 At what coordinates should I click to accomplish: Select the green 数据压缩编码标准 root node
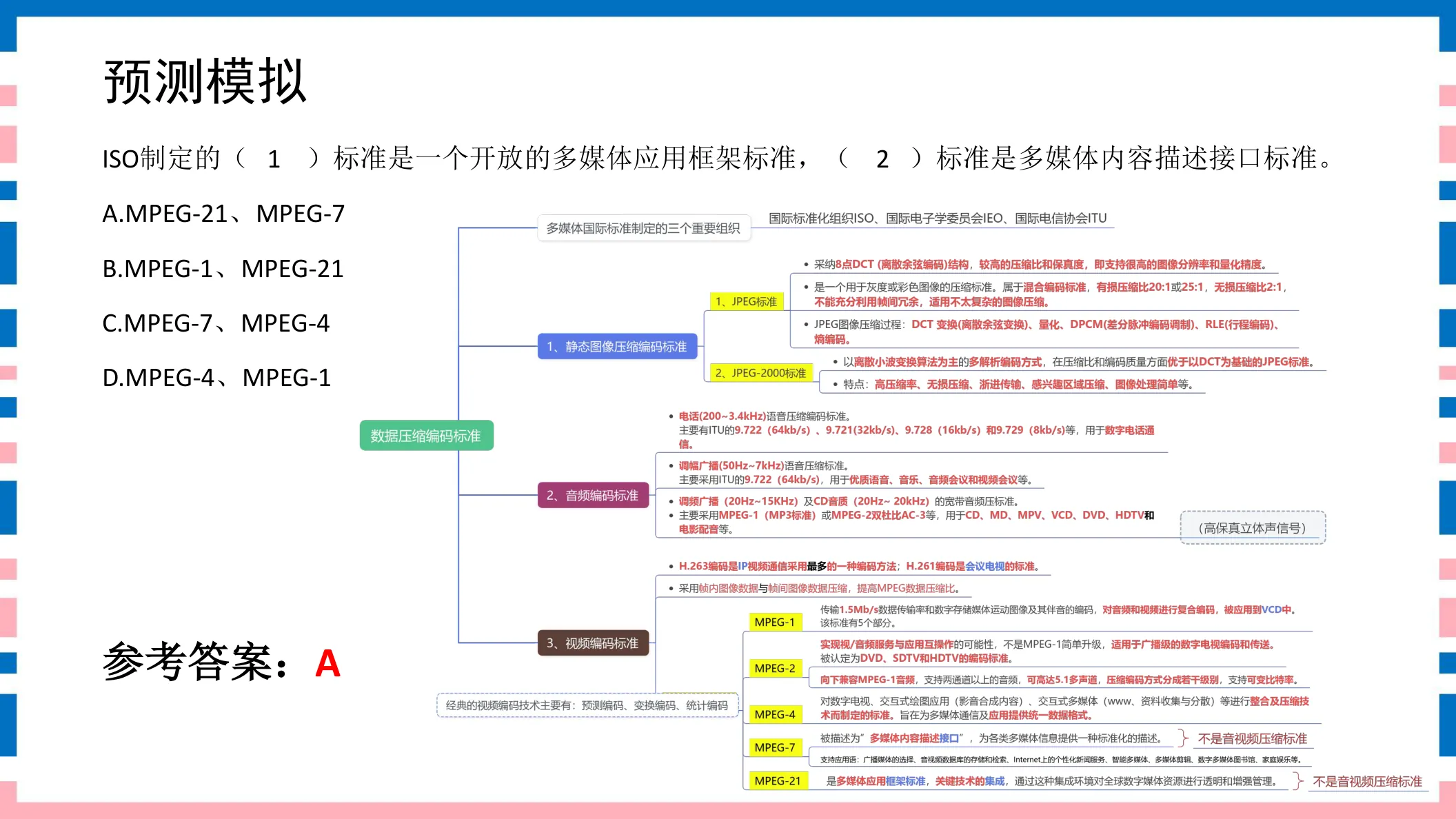click(x=426, y=436)
